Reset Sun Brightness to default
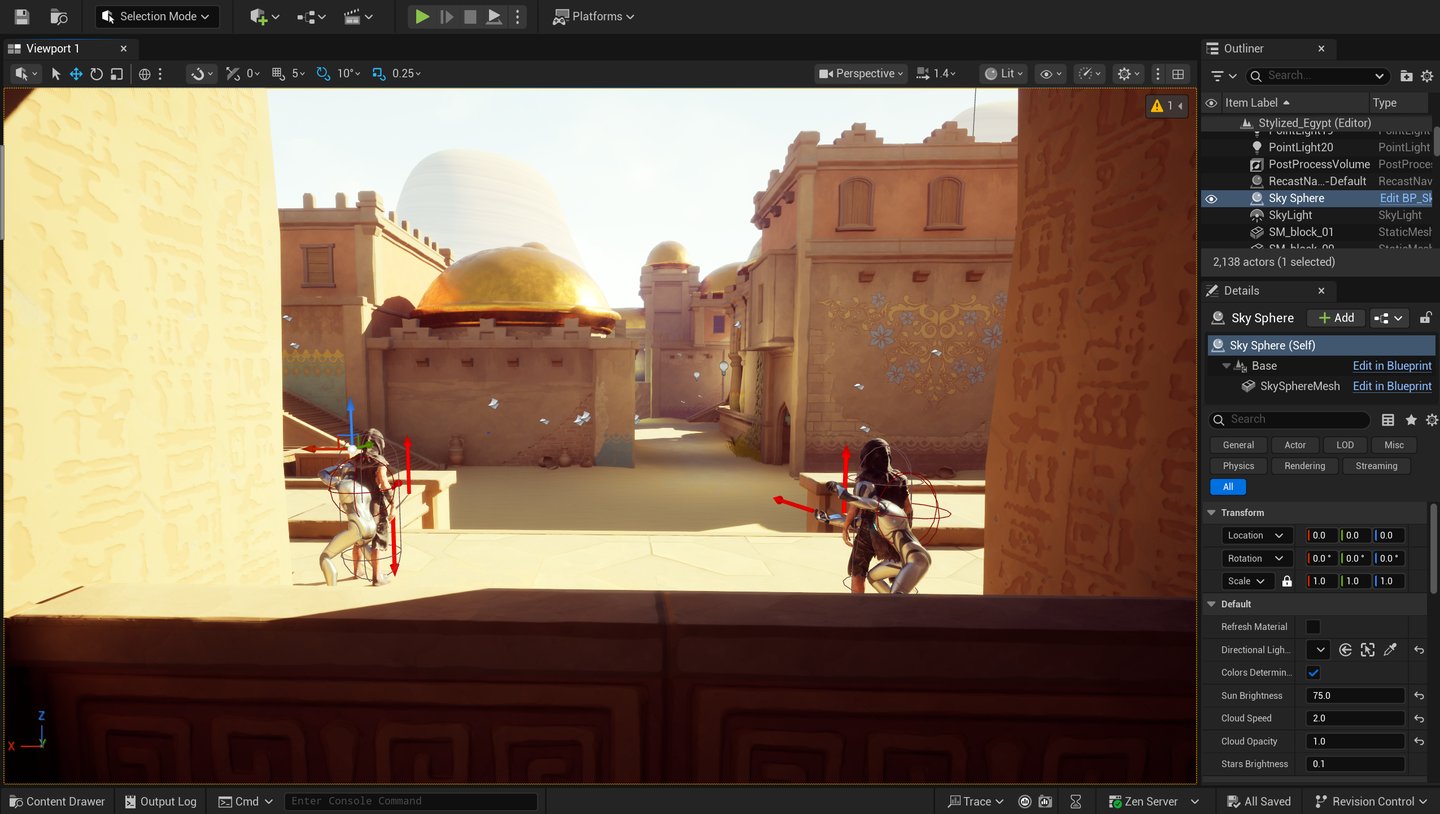 tap(1419, 696)
